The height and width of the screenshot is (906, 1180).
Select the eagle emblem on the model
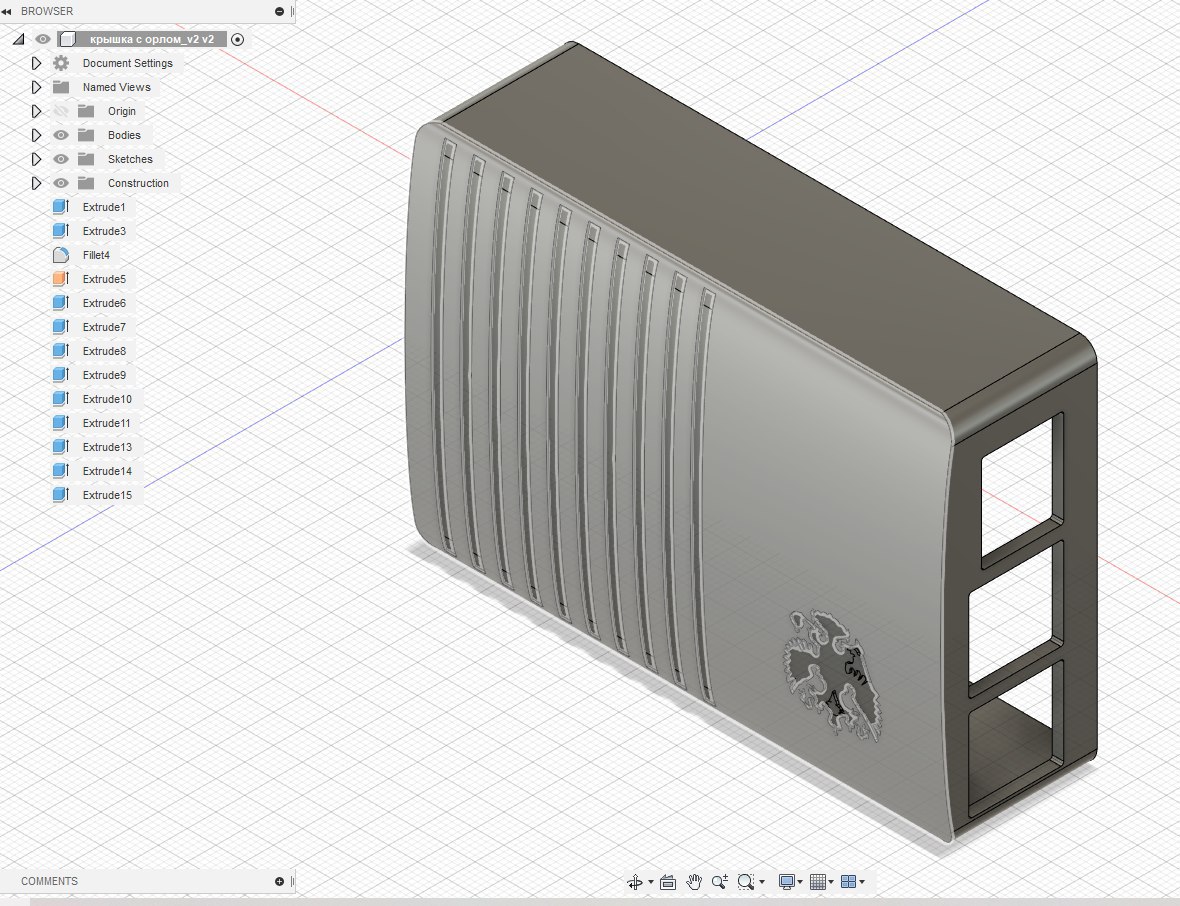tap(833, 676)
